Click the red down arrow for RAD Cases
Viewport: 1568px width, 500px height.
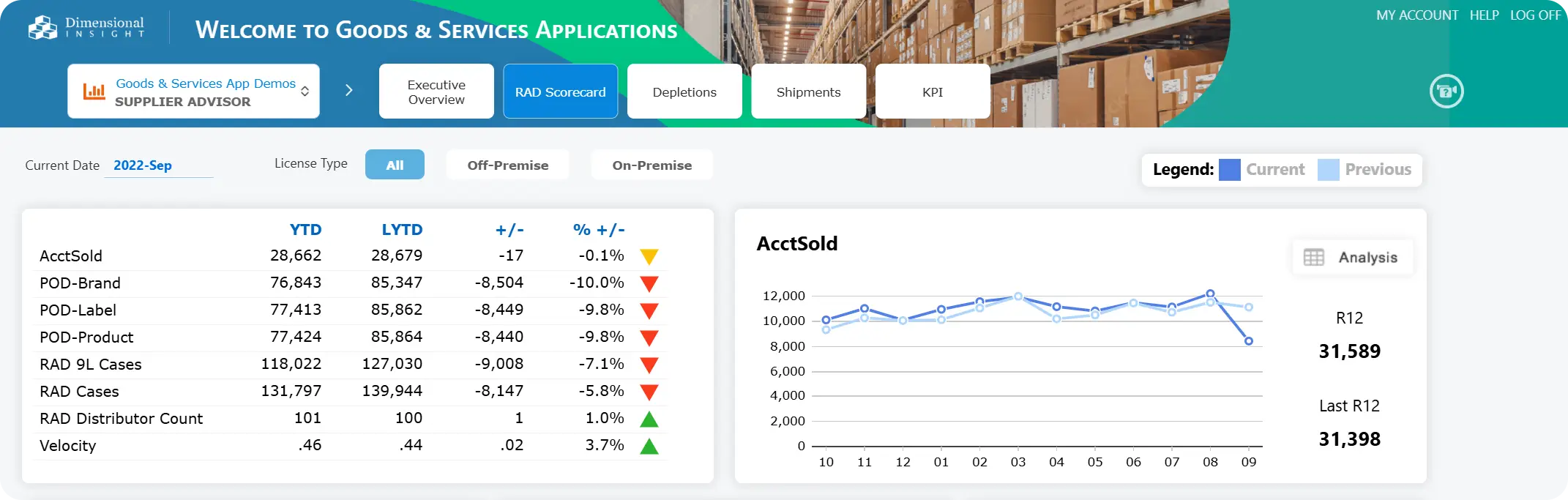(649, 392)
